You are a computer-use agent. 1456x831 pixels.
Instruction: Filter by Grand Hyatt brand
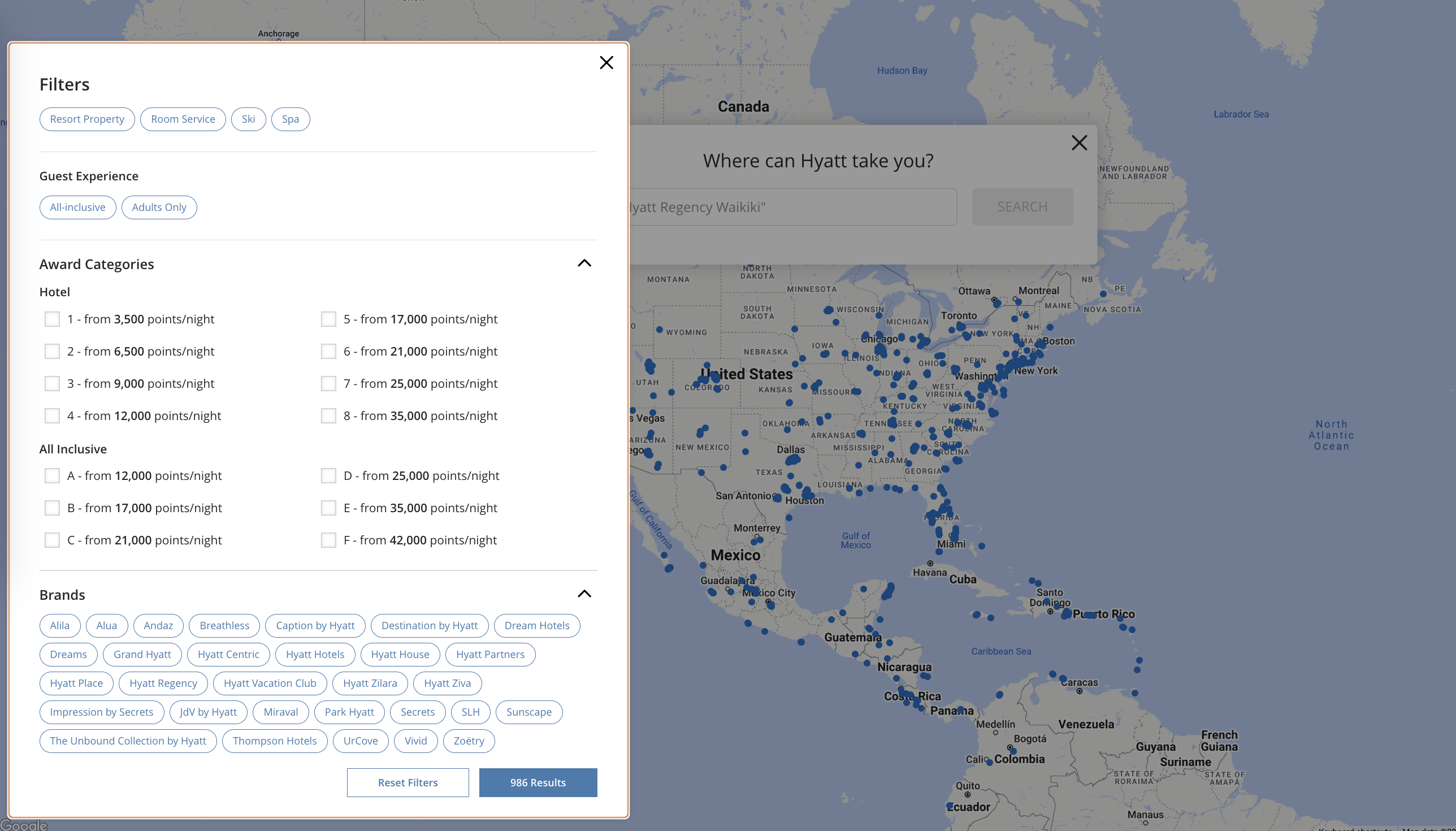(x=142, y=655)
